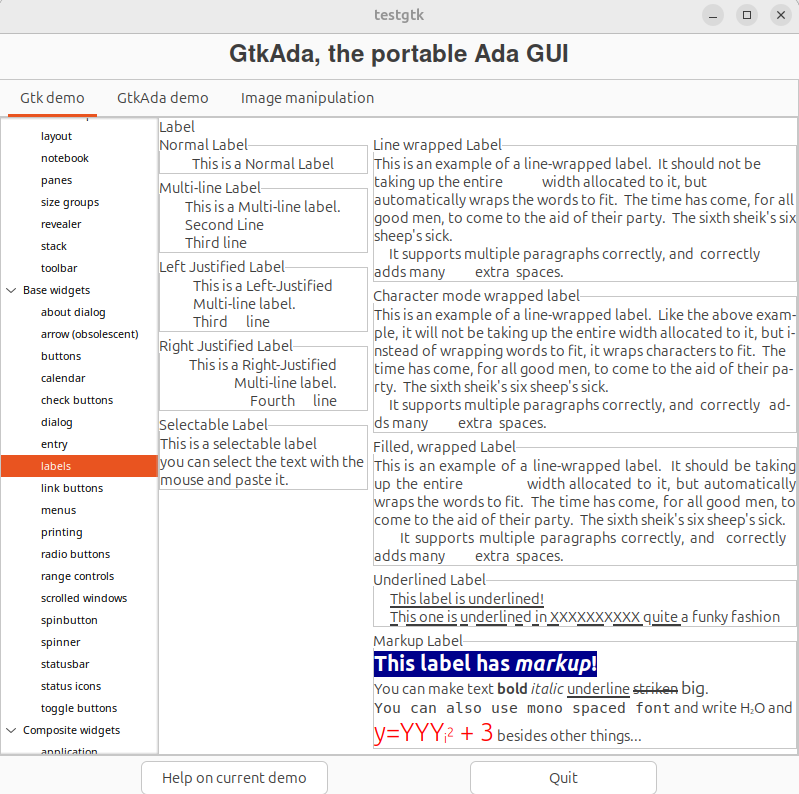Close the testgtk window
Image resolution: width=799 pixels, height=794 pixels.
pos(781,15)
